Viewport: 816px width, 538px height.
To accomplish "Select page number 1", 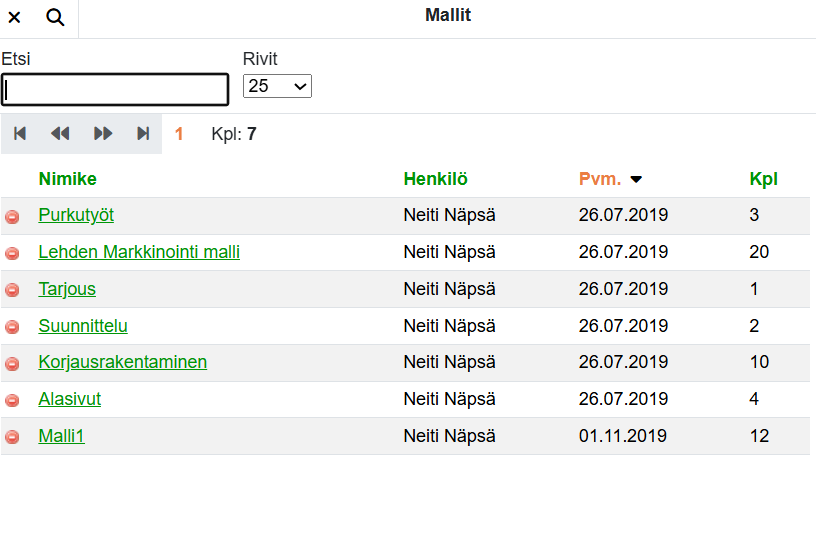I will click(179, 134).
